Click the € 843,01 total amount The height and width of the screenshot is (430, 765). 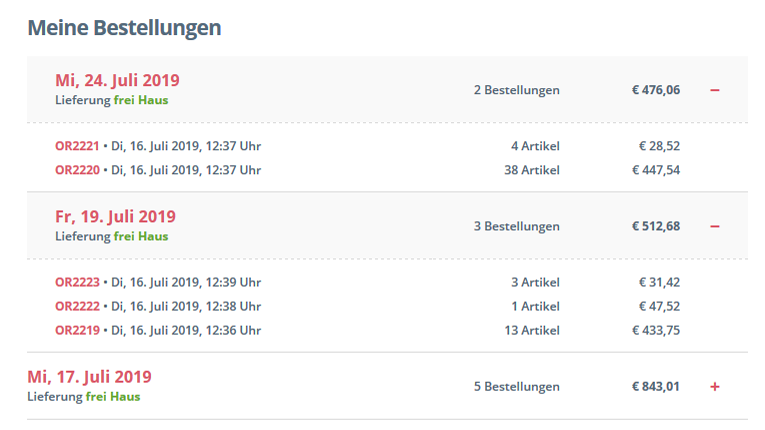coord(656,387)
